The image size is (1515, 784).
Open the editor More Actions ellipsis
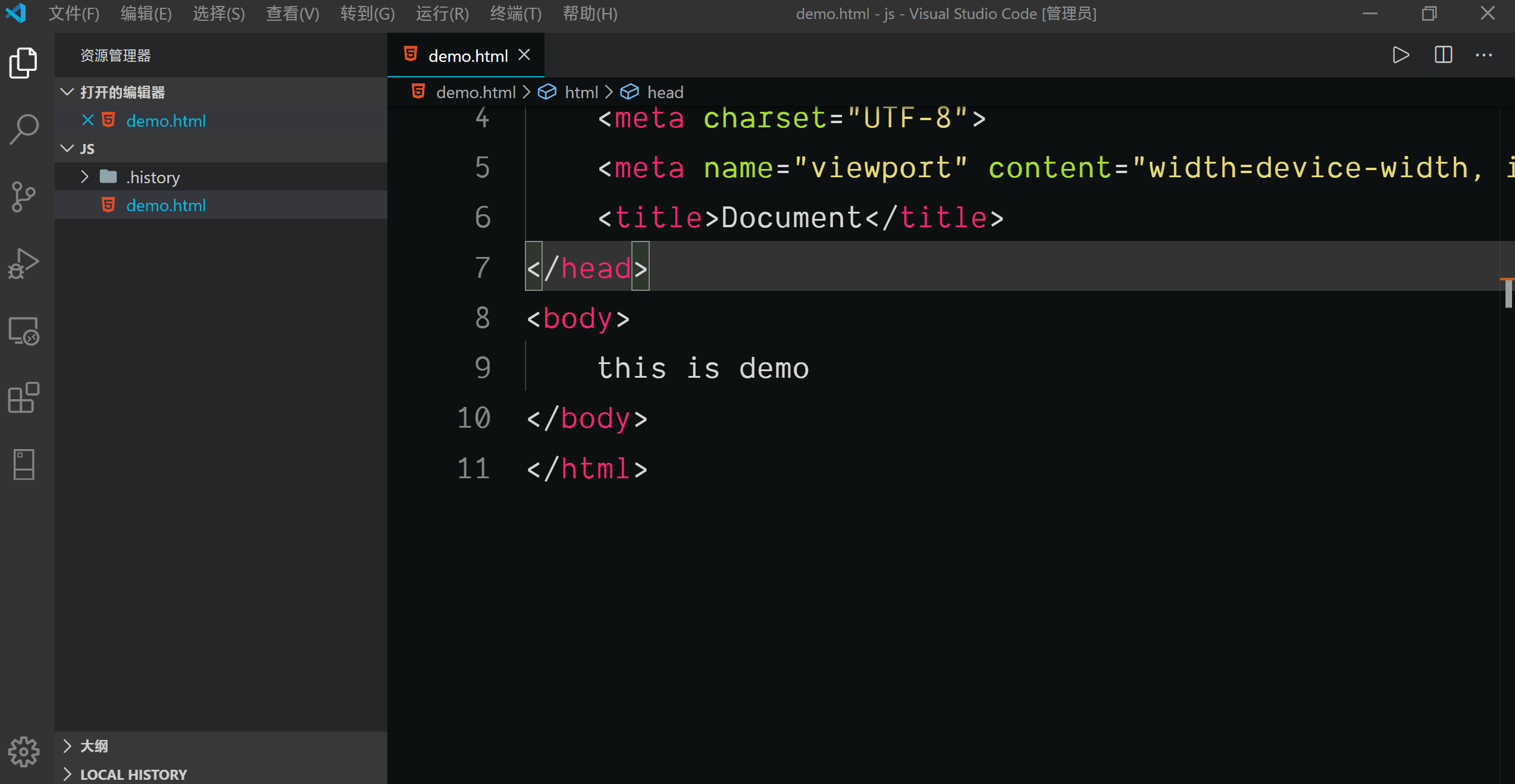(1483, 55)
